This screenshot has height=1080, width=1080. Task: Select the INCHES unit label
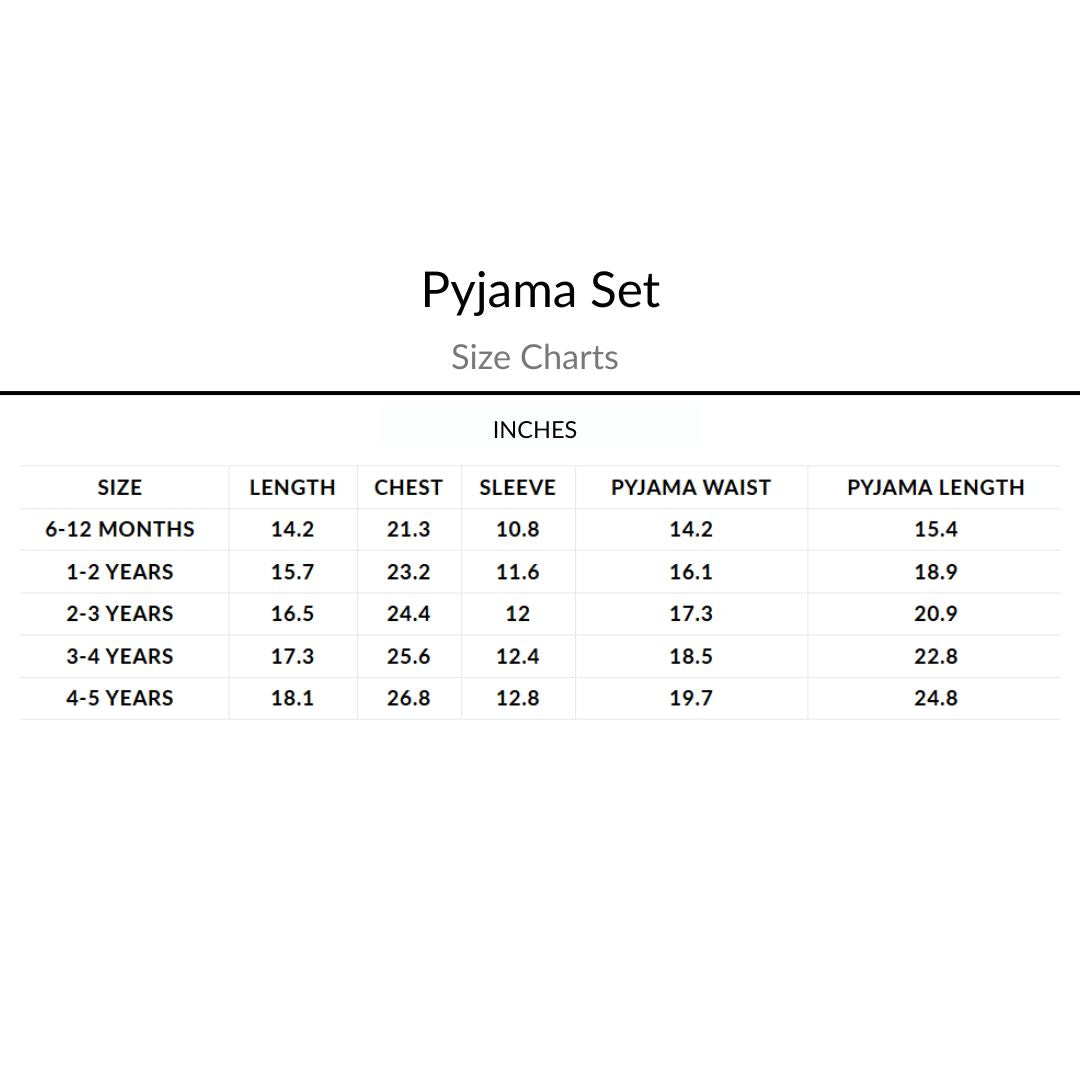click(535, 430)
